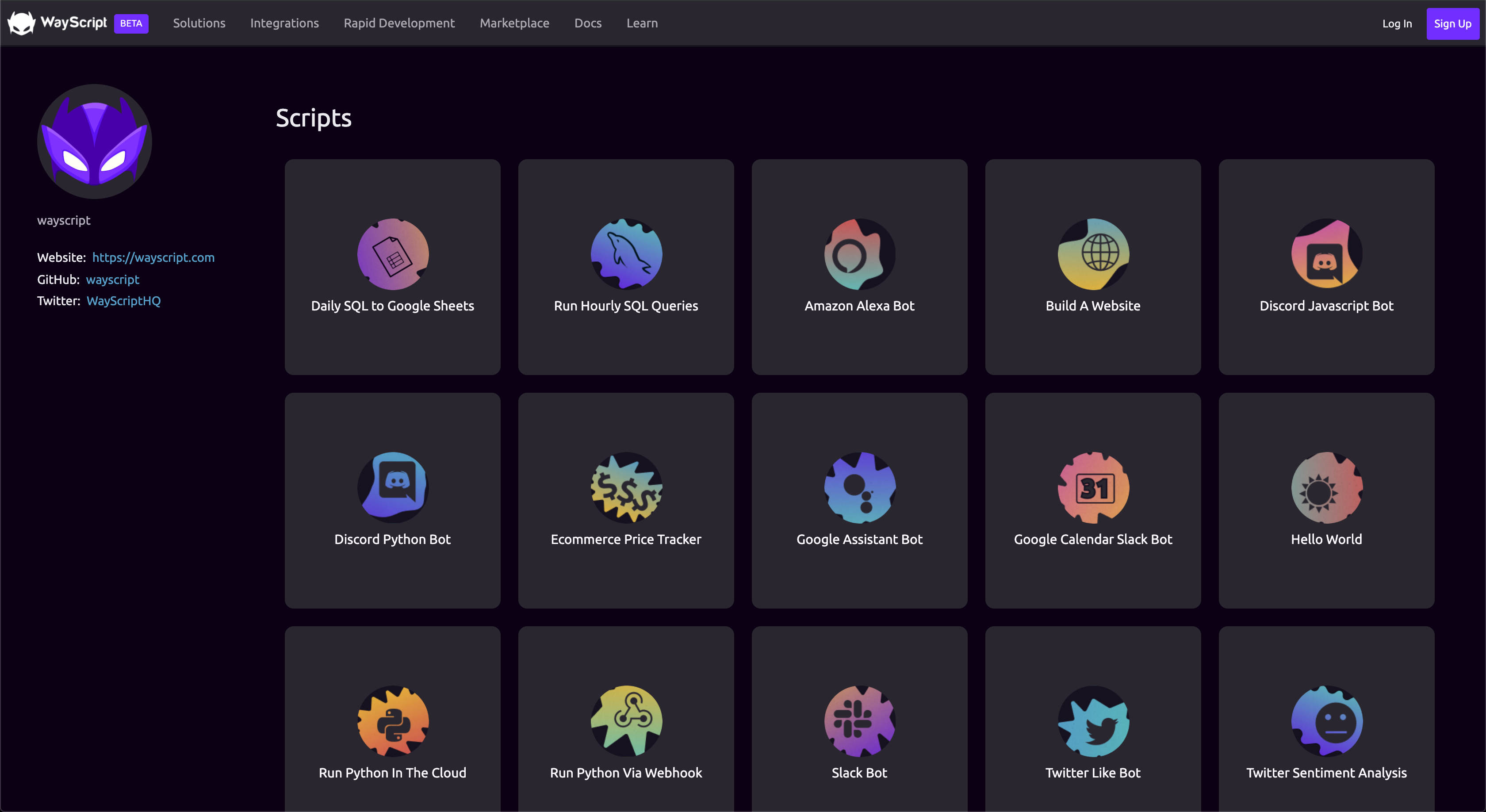The width and height of the screenshot is (1486, 812).
Task: Click the BETA badge next to WayScript
Action: pos(131,23)
